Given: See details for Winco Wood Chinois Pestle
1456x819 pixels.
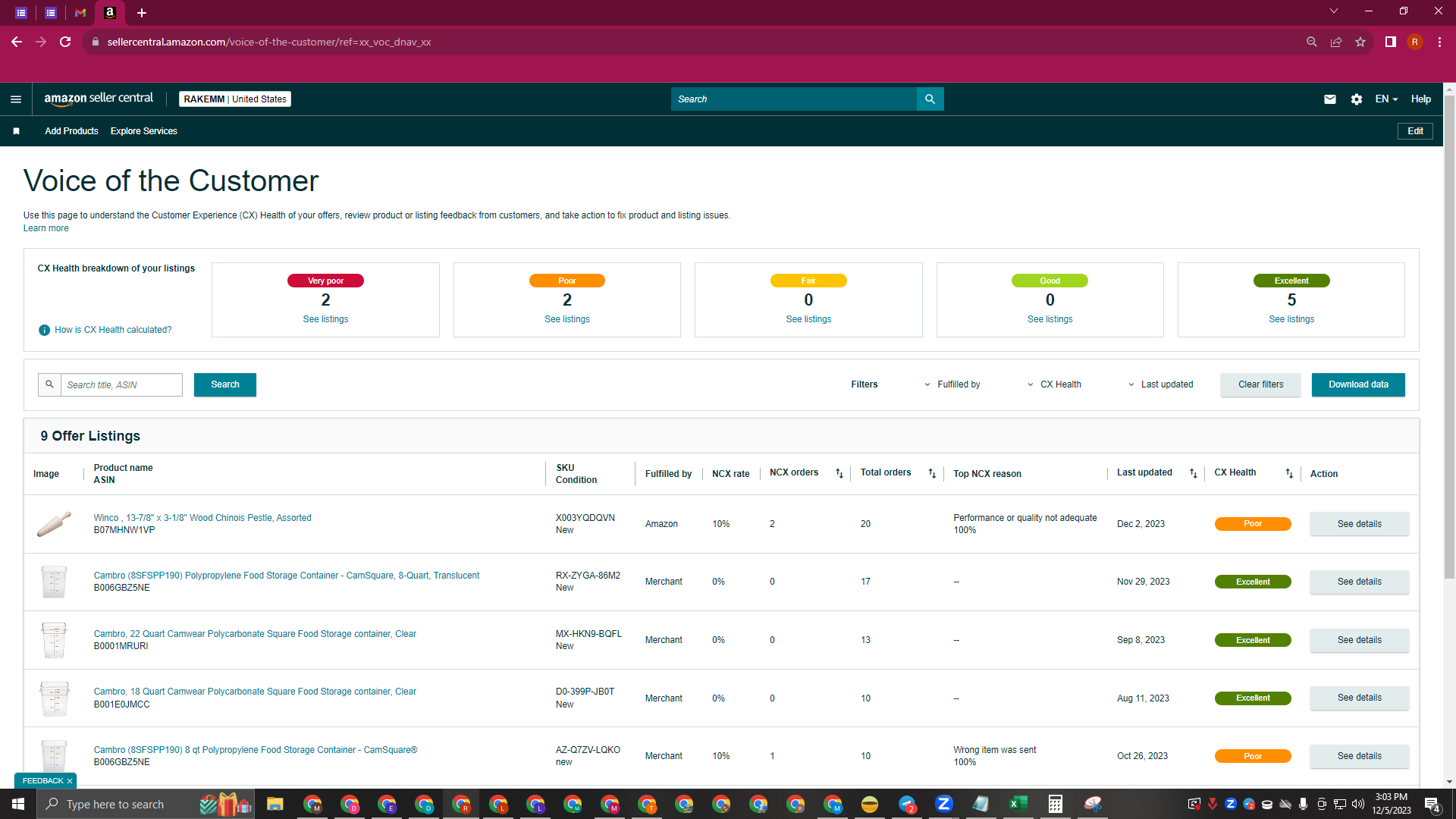Looking at the screenshot, I should point(1359,524).
